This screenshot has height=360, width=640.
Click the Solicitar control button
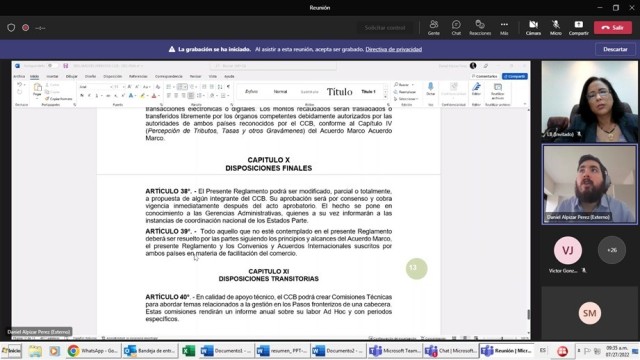pyautogui.click(x=385, y=28)
